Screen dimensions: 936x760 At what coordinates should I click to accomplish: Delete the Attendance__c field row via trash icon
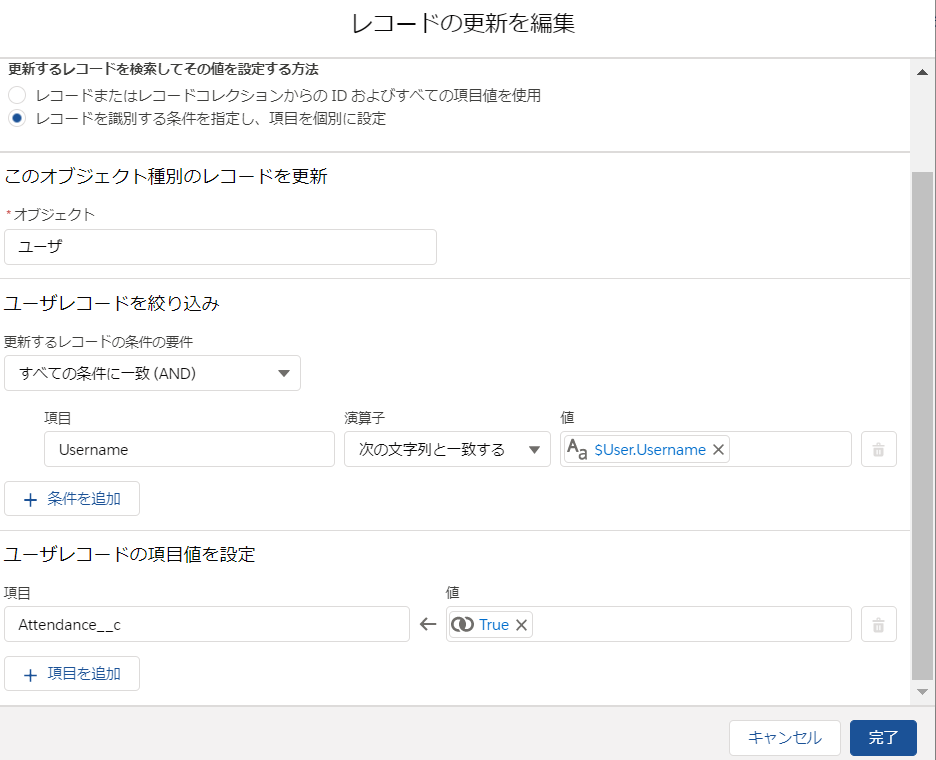[878, 624]
